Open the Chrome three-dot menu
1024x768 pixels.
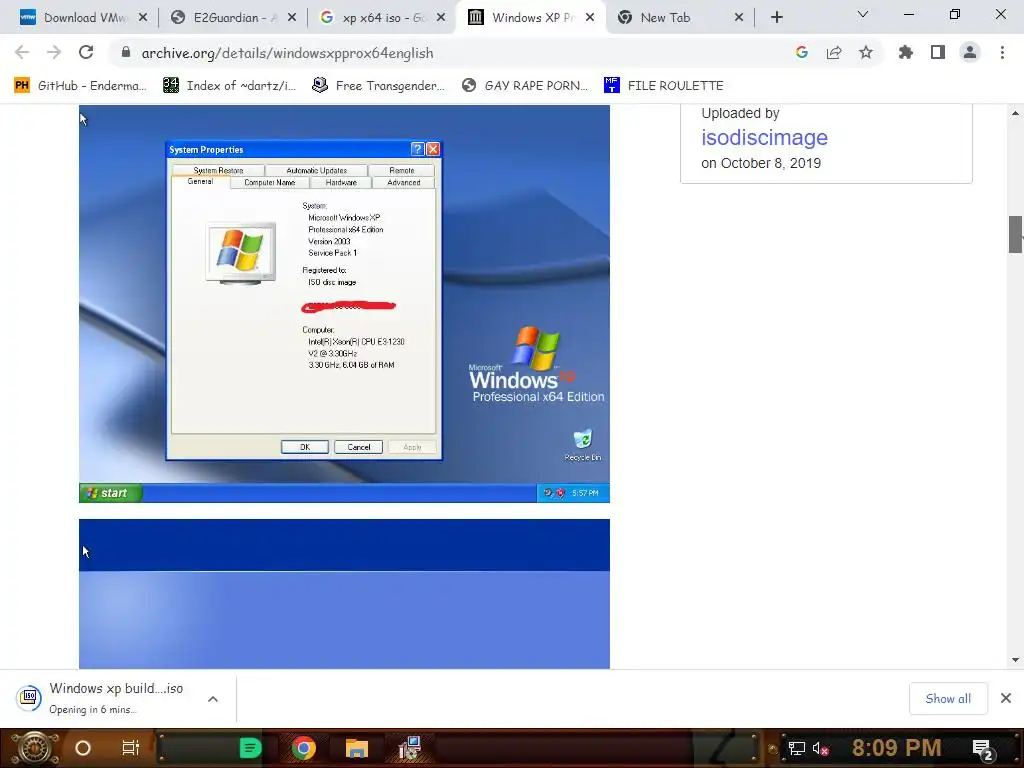pos(1002,52)
